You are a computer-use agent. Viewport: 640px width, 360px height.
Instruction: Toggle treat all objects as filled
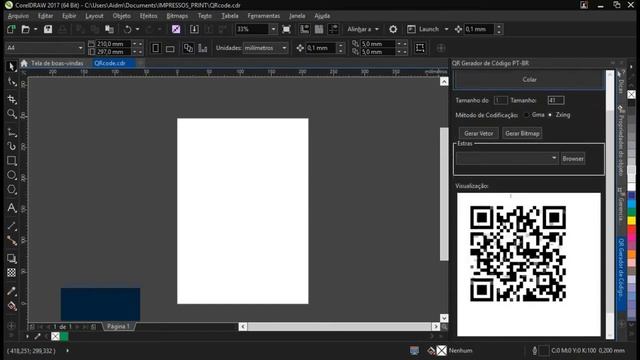tap(420, 48)
